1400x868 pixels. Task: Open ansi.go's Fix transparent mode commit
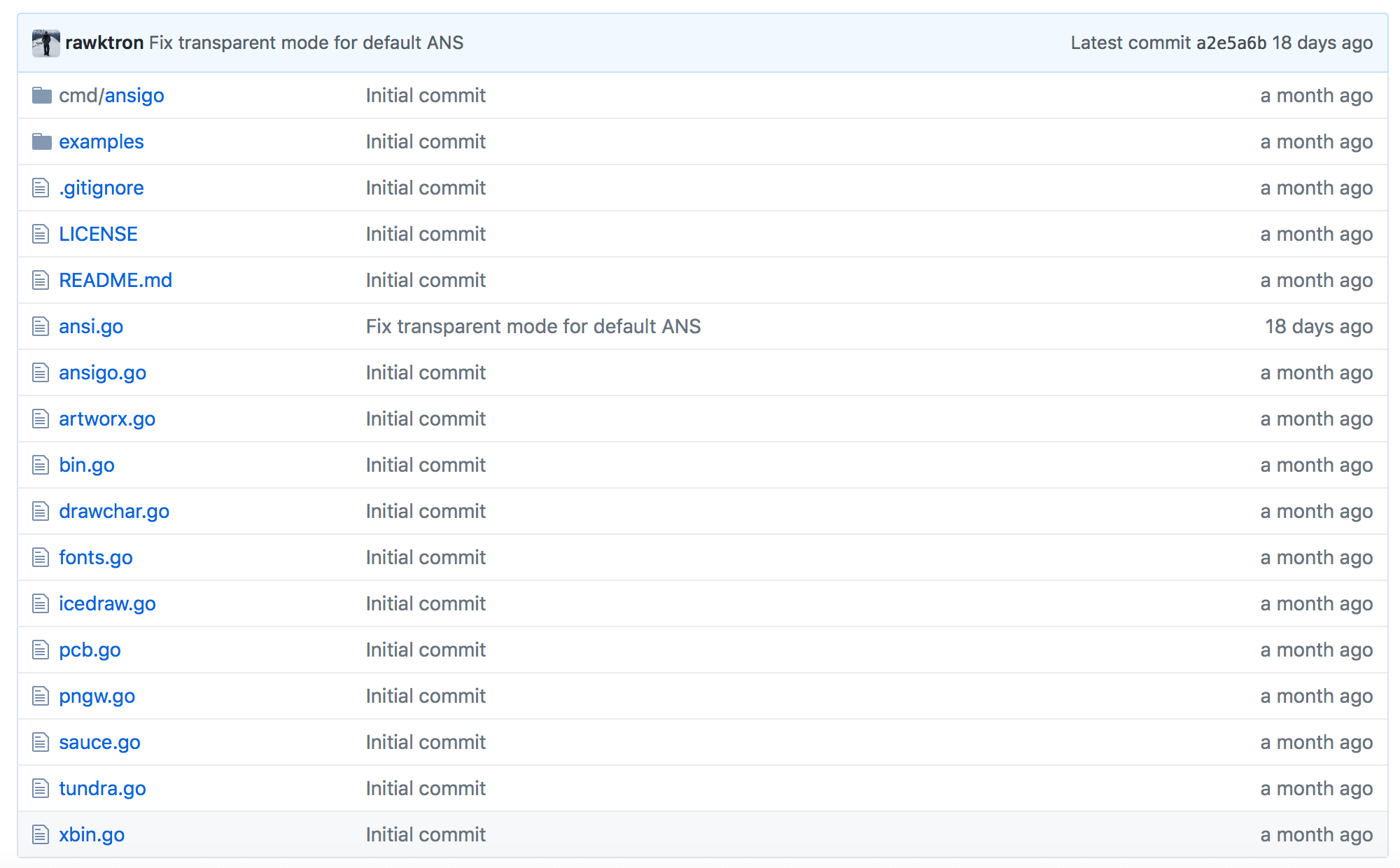tap(533, 326)
